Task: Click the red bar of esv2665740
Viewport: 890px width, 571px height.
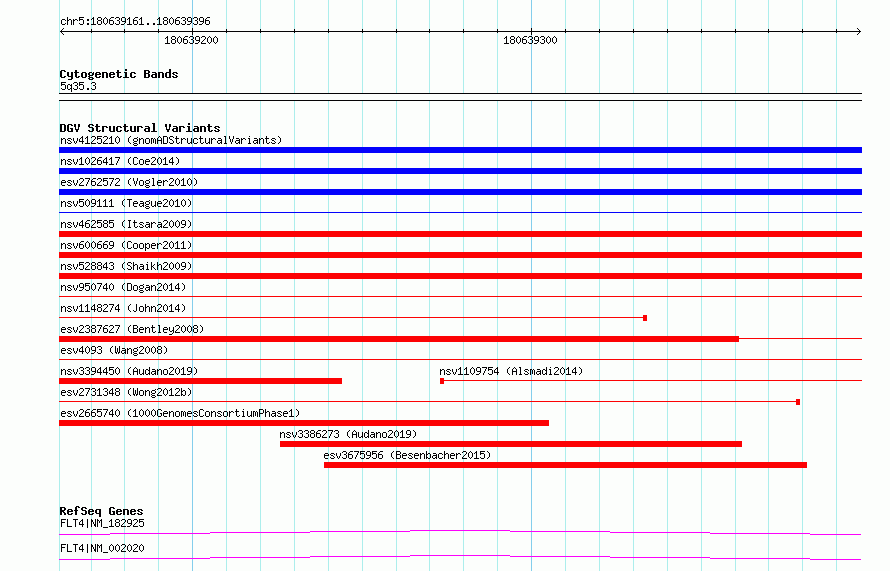Action: pos(304,423)
